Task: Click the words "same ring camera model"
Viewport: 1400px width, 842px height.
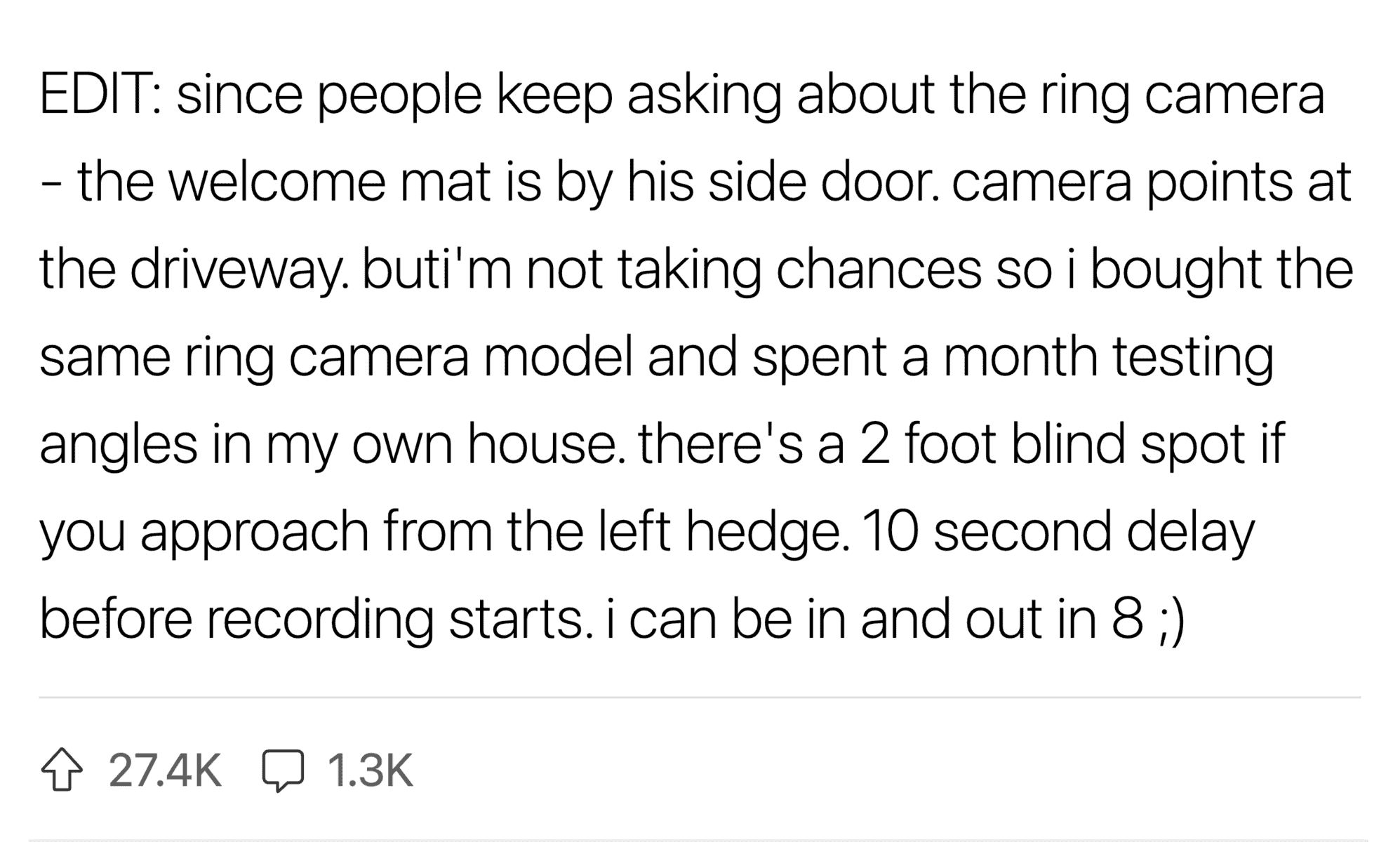Action: point(335,357)
